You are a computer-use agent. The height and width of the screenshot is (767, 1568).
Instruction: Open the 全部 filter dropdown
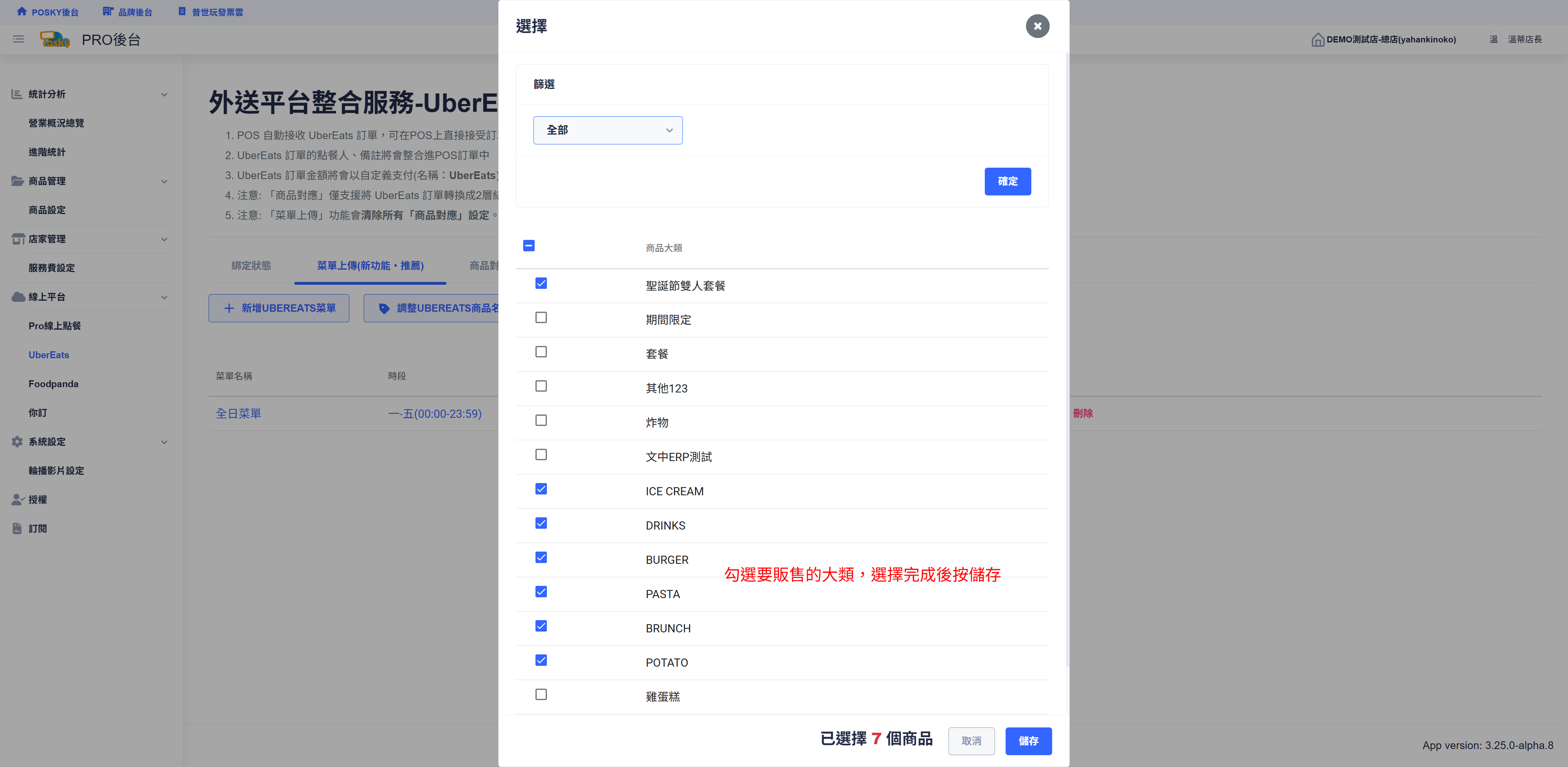tap(607, 130)
